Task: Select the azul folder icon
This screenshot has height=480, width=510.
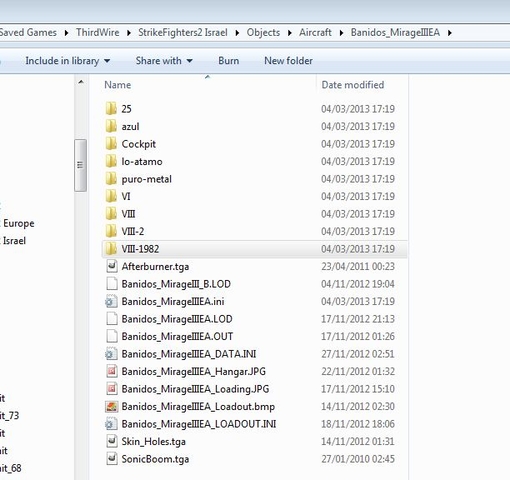Action: (x=111, y=126)
